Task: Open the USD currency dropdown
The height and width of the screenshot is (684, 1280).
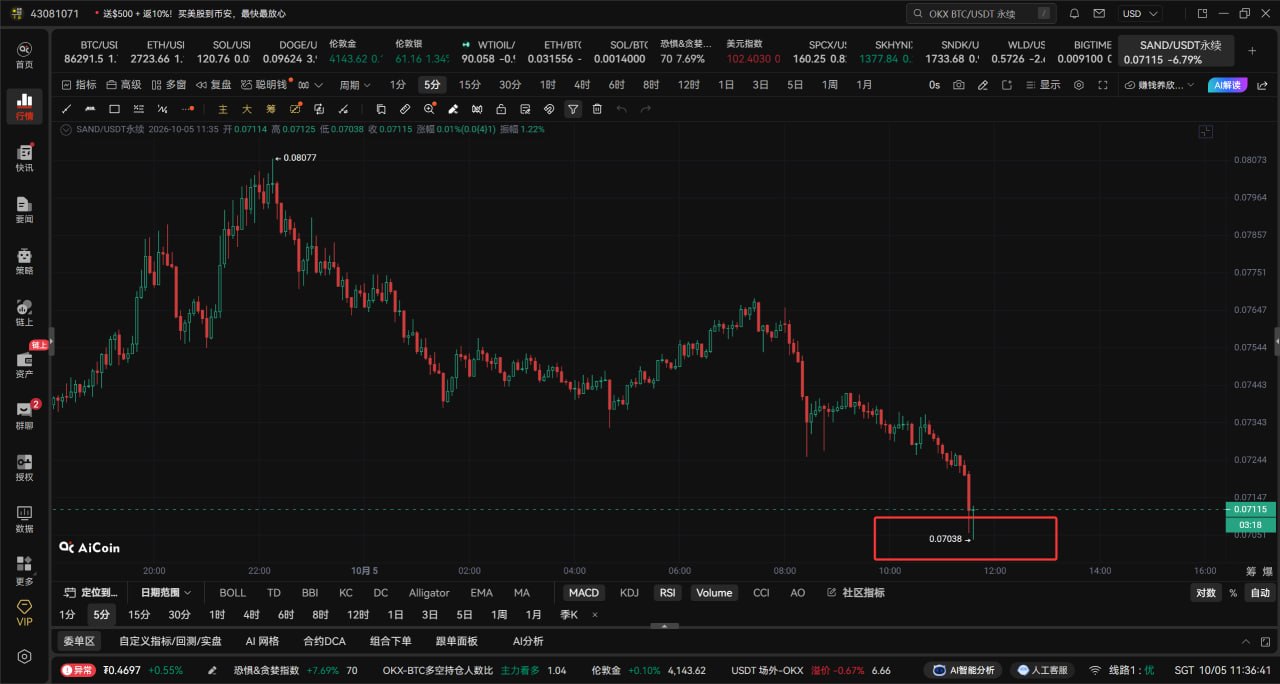Action: [1140, 14]
